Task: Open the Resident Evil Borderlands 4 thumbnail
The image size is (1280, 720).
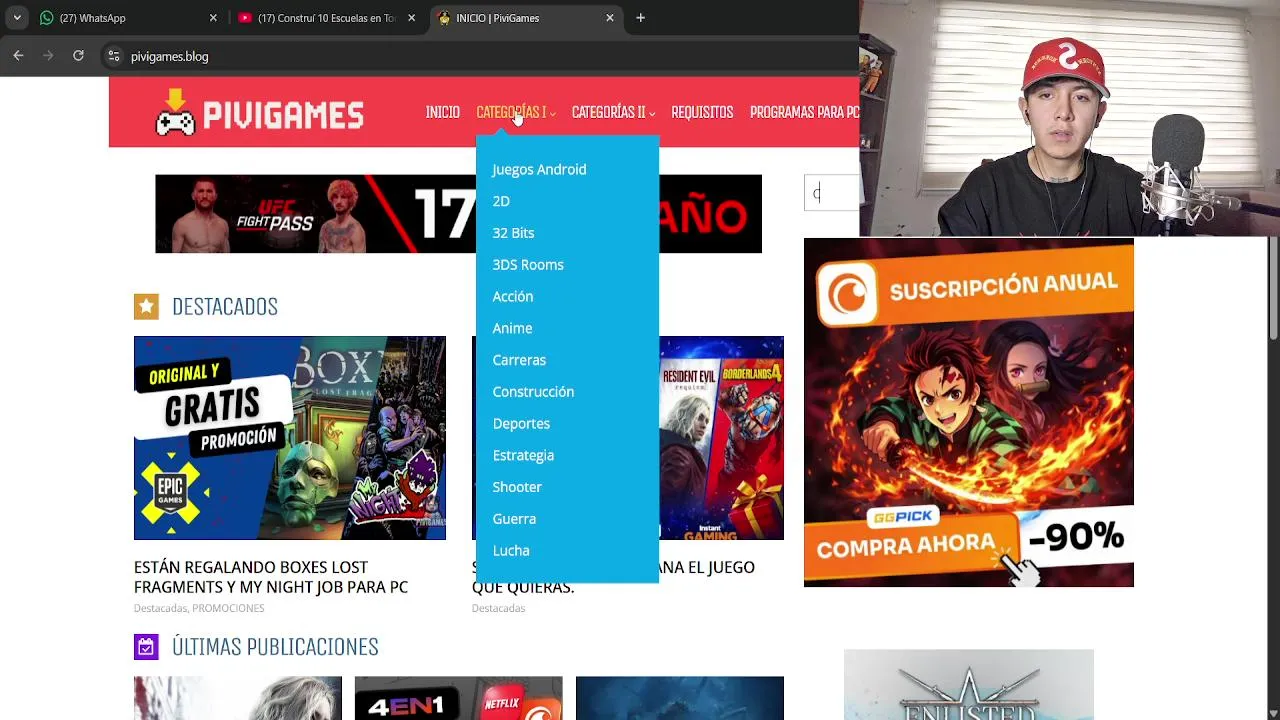Action: click(x=721, y=438)
